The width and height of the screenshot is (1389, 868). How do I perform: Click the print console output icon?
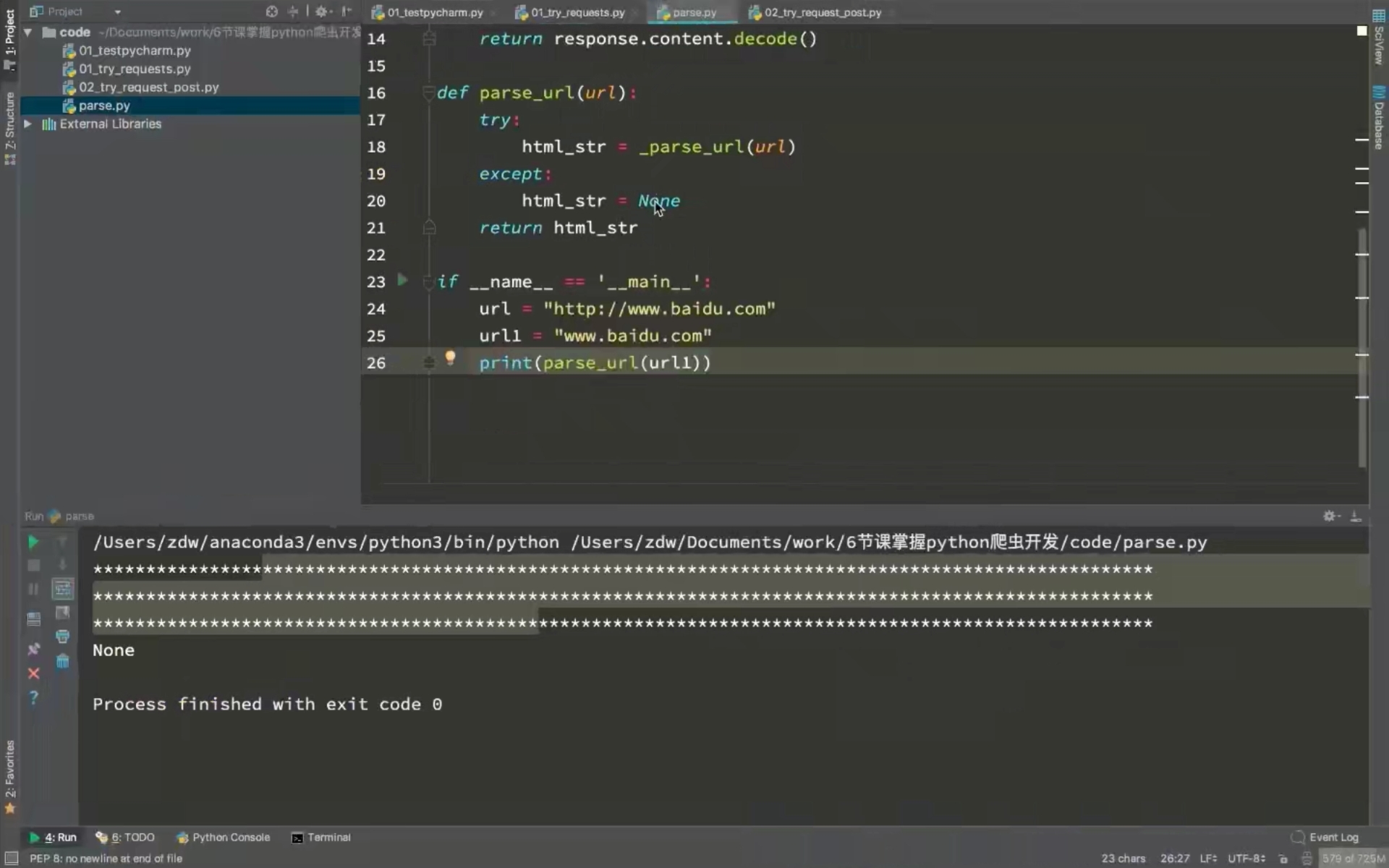pyautogui.click(x=63, y=637)
